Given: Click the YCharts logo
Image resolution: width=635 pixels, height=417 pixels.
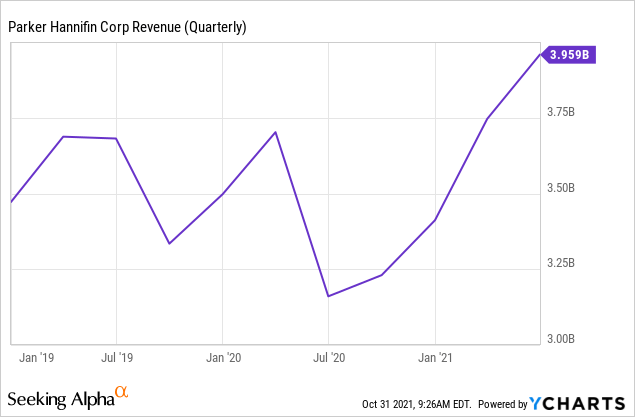Looking at the screenshot, I should 577,403.
